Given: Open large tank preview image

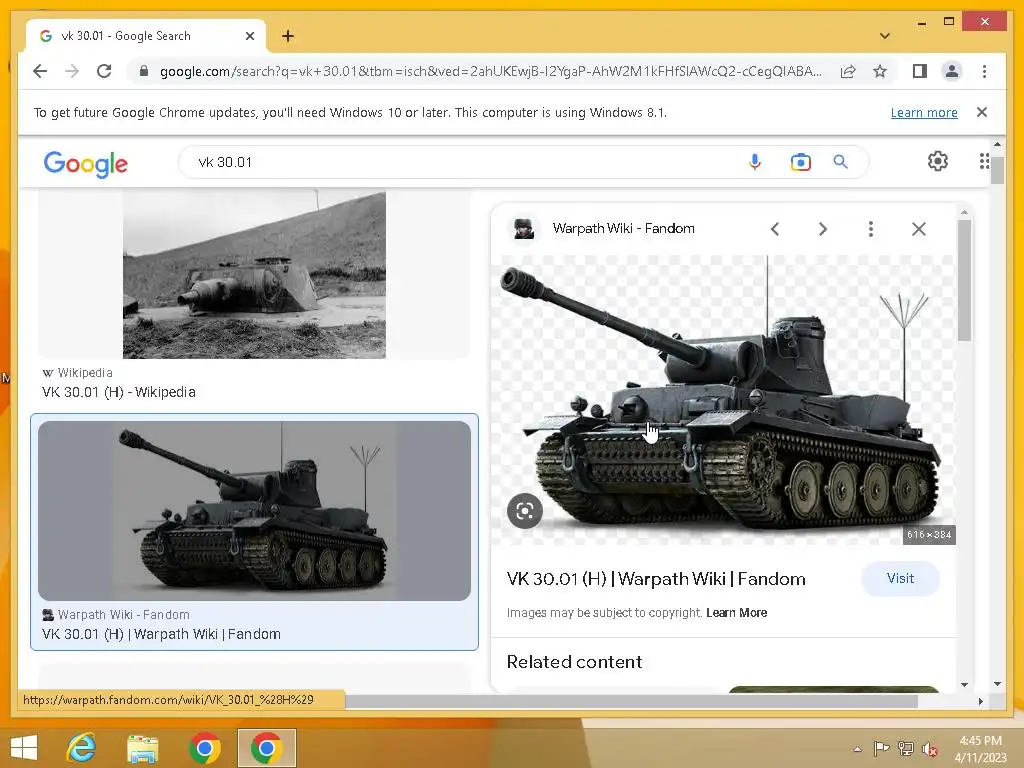Looking at the screenshot, I should click(724, 400).
